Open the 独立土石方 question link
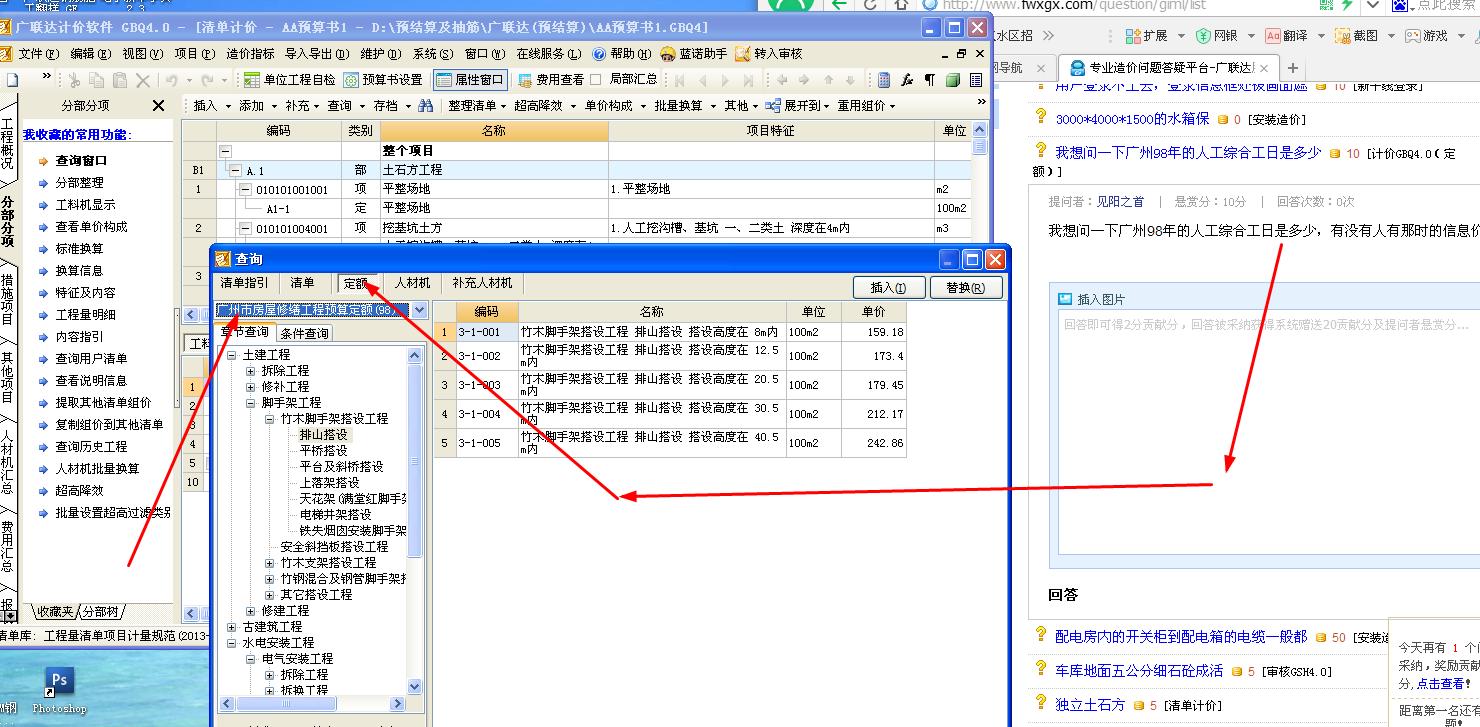This screenshot has height=727, width=1480. pyautogui.click(x=1090, y=705)
